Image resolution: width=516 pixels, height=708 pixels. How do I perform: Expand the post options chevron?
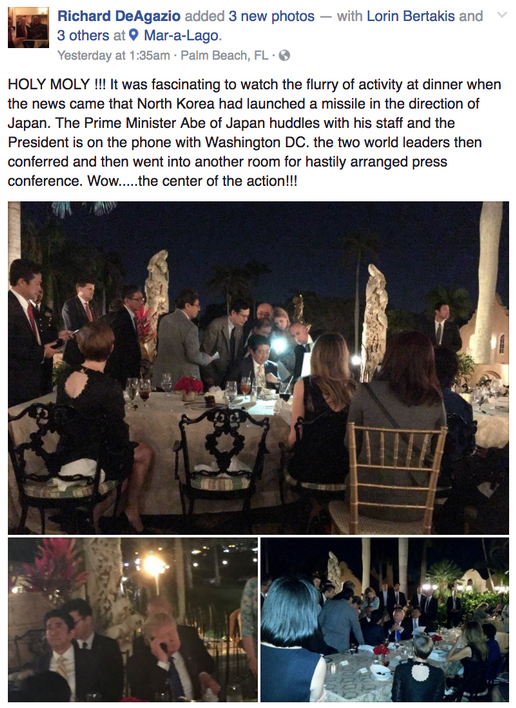(502, 15)
